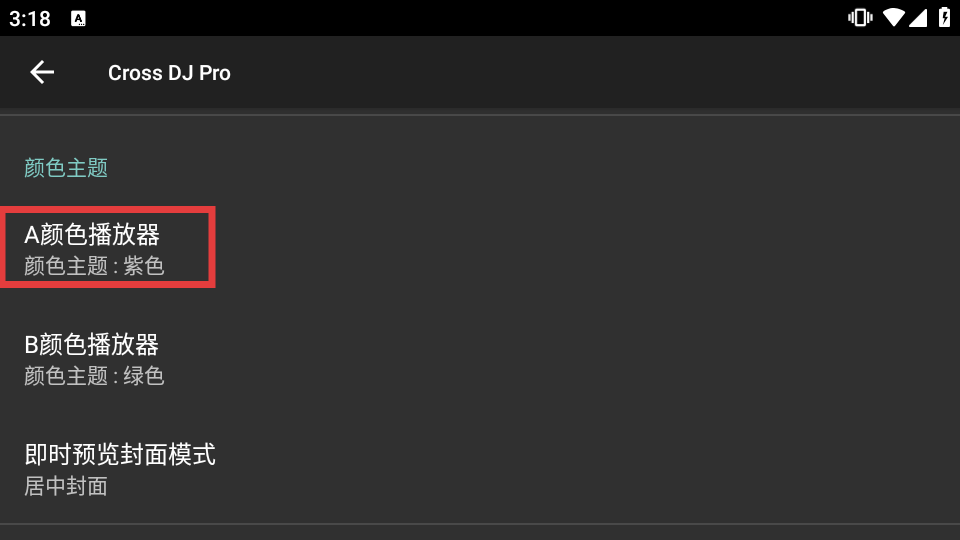960x540 pixels.
Task: Tap the B颜色播放器 heading label
Action: [92, 345]
